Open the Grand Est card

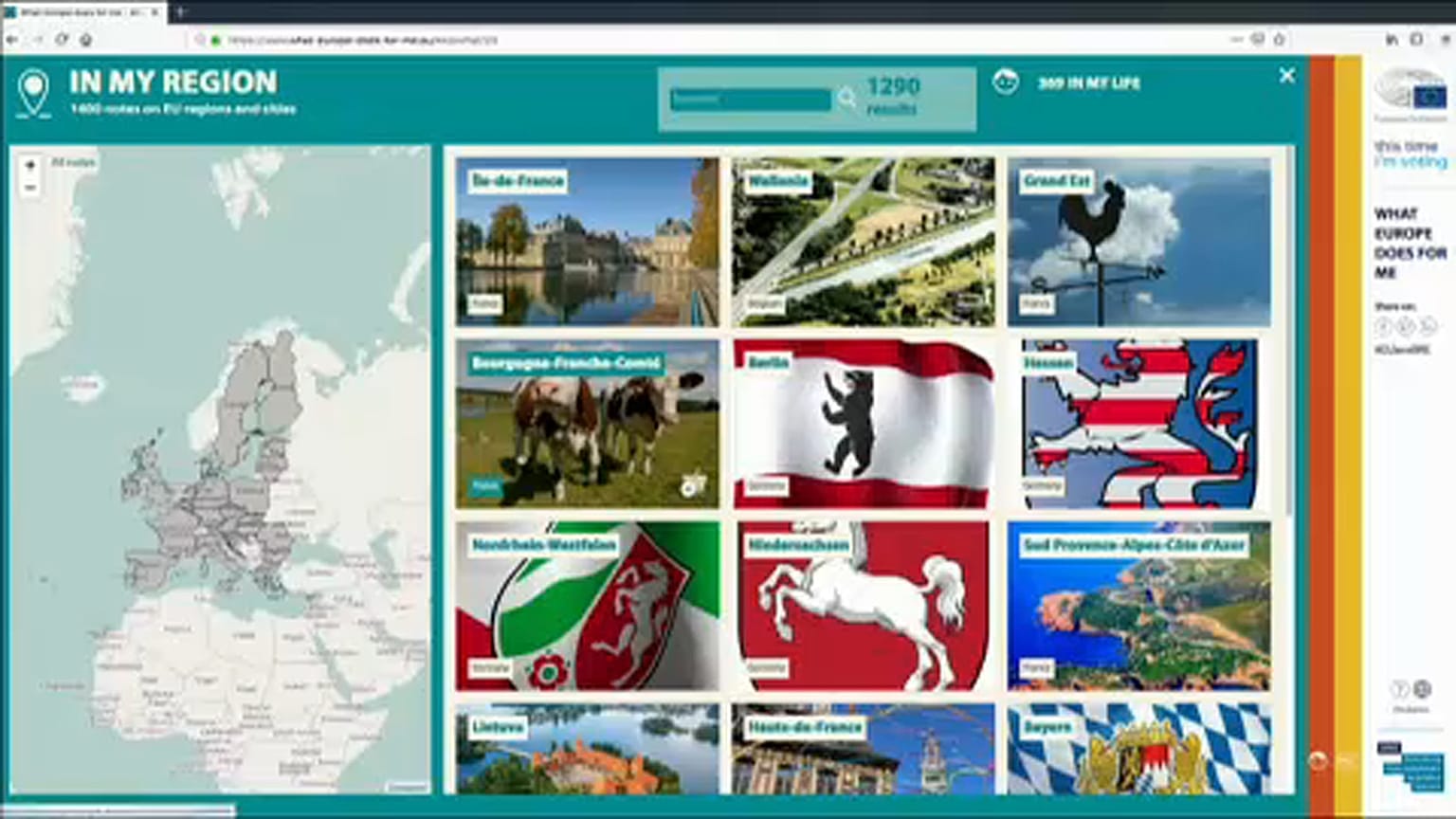click(x=1138, y=242)
